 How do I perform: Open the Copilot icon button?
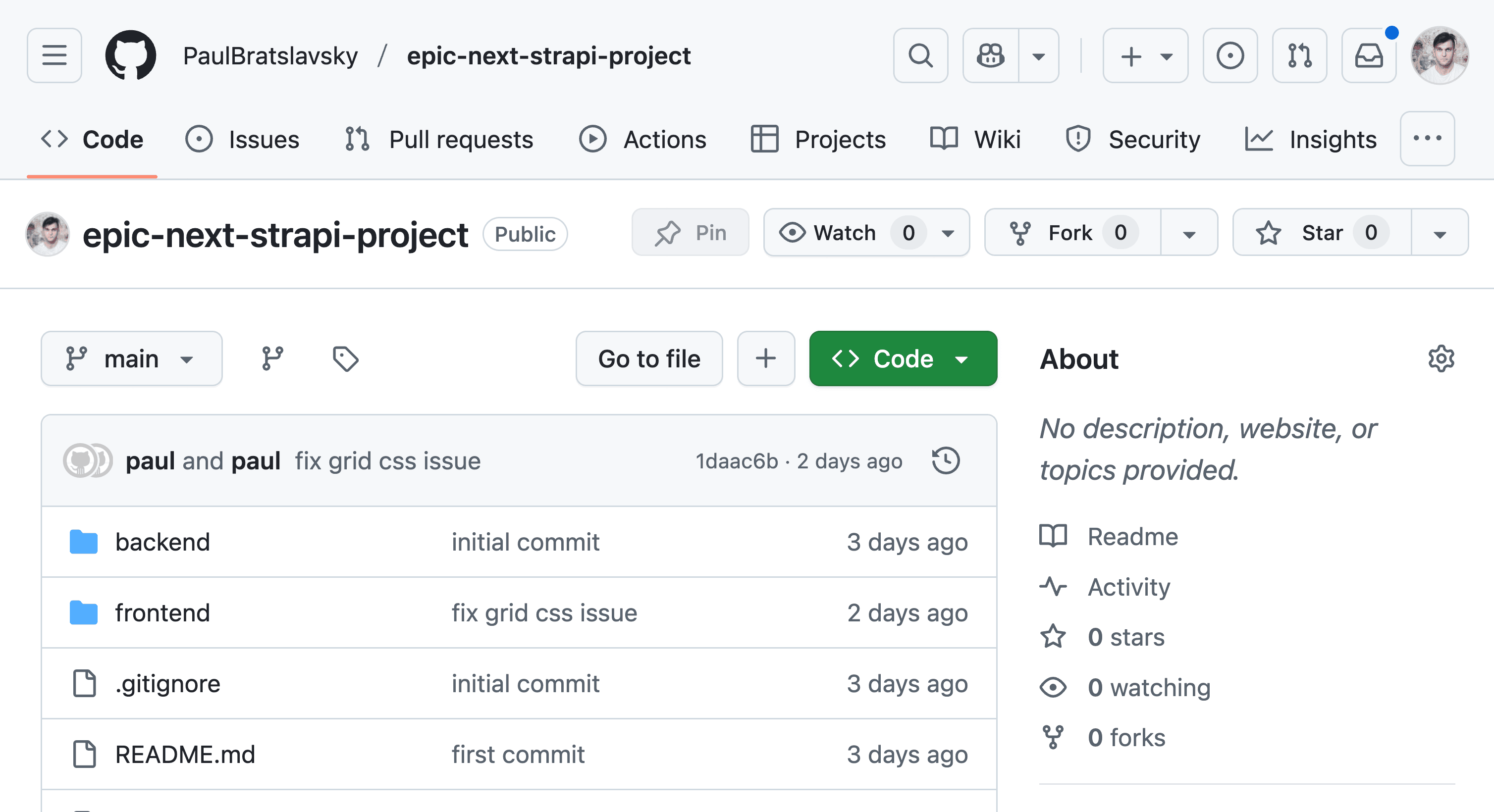(991, 55)
